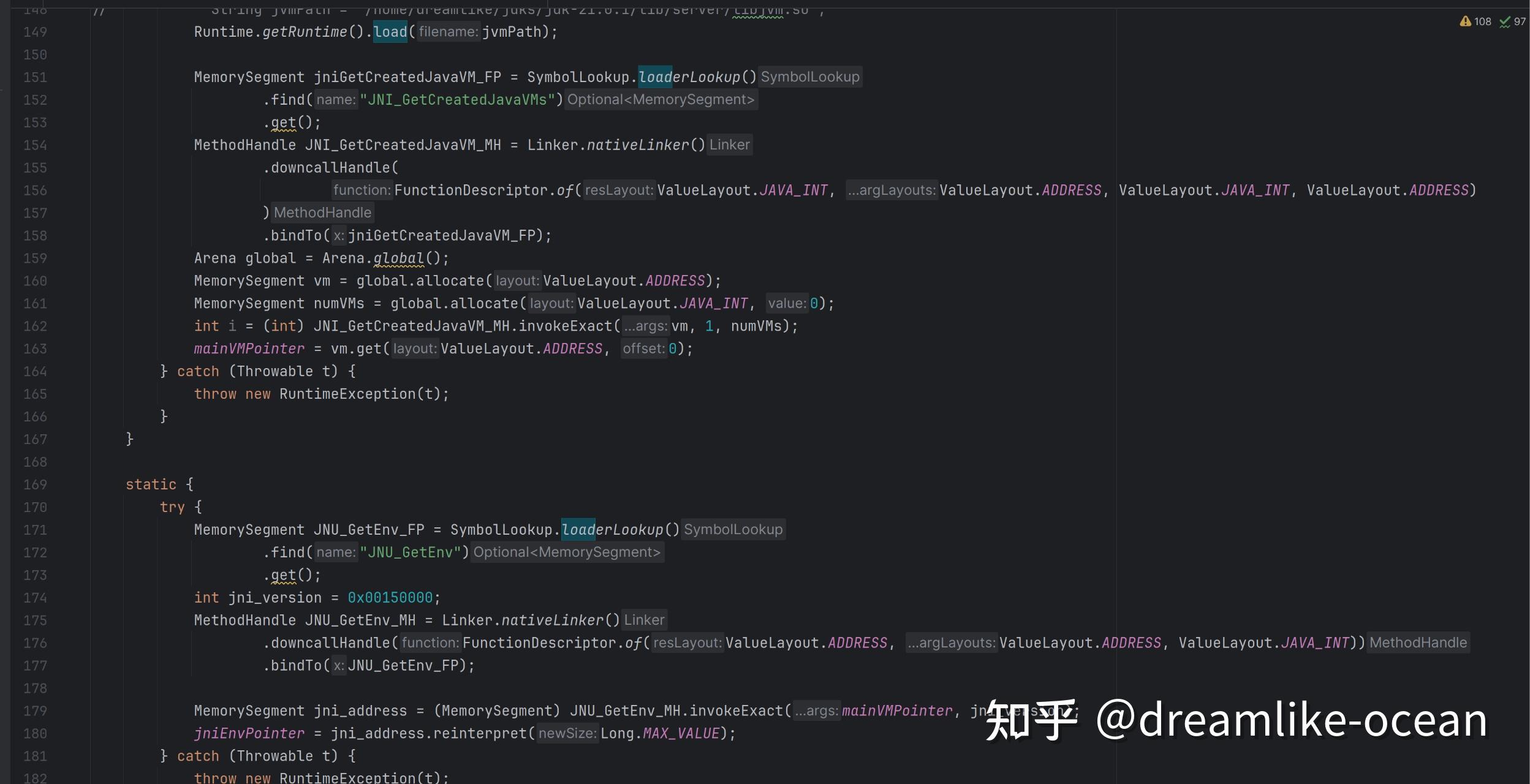1530x784 pixels.
Task: Click mainVMPointer field reference on line 163
Action: click(x=248, y=348)
